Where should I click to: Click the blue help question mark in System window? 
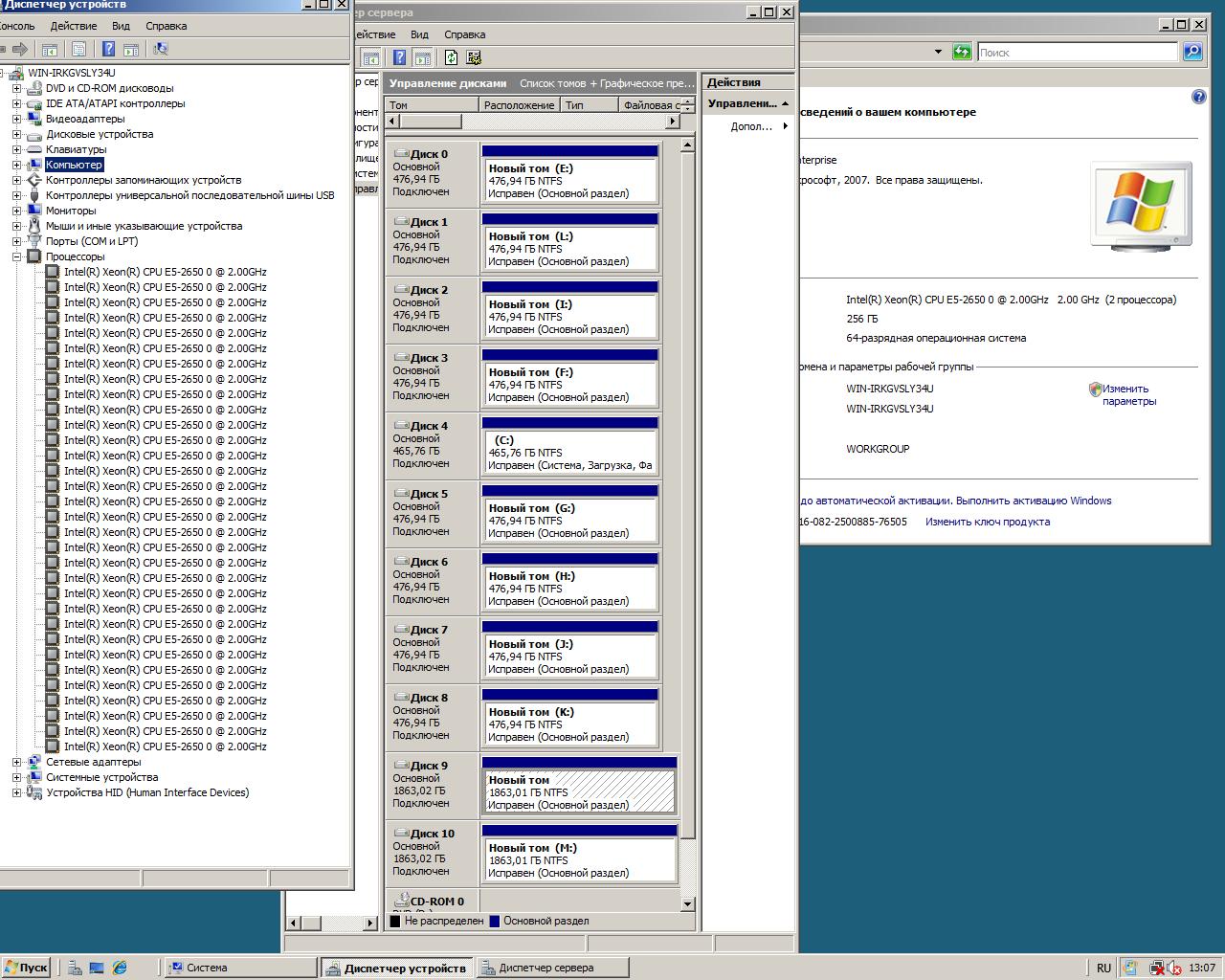pos(1199,98)
